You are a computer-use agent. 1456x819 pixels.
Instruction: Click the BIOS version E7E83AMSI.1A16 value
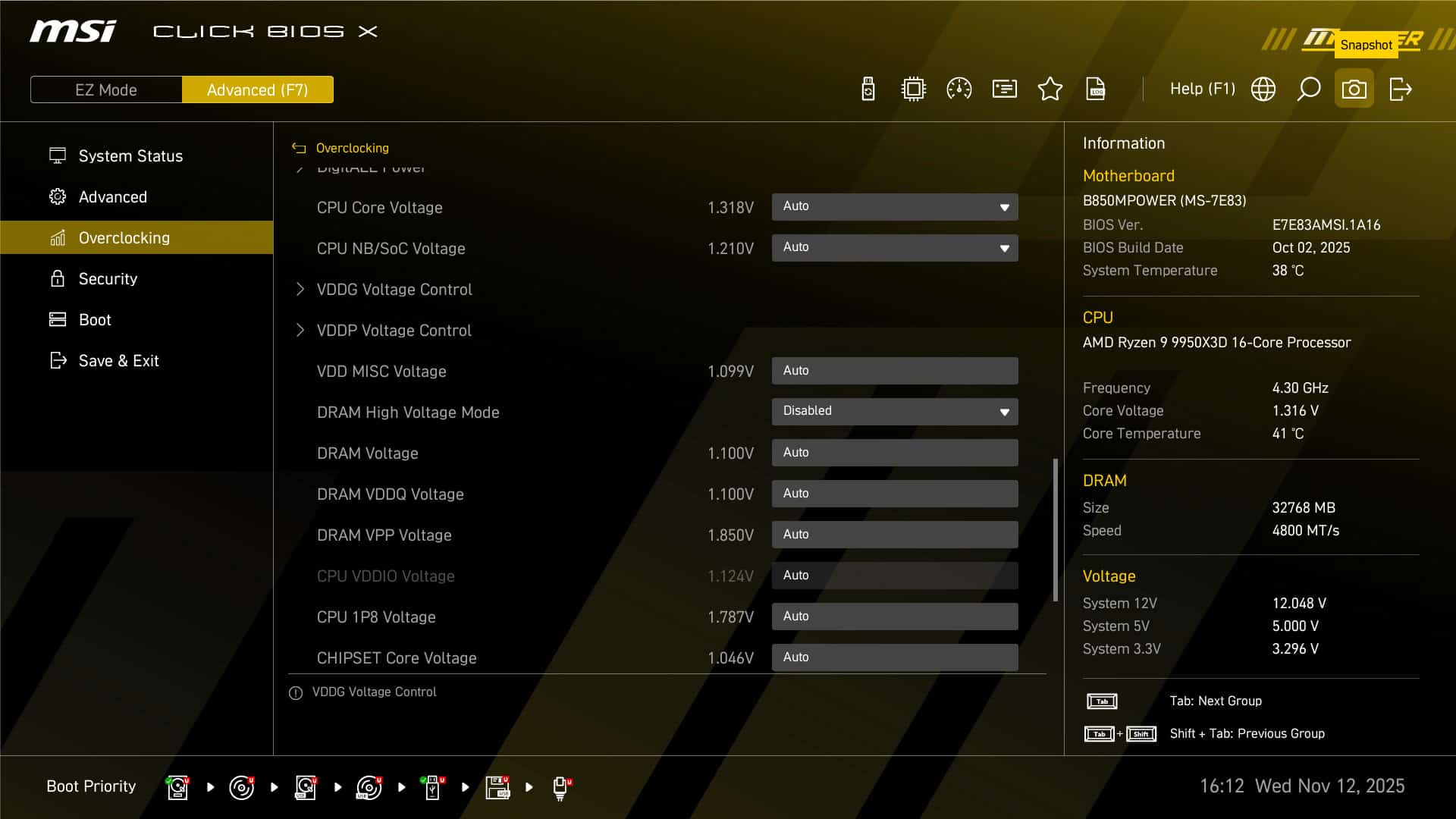coord(1326,225)
